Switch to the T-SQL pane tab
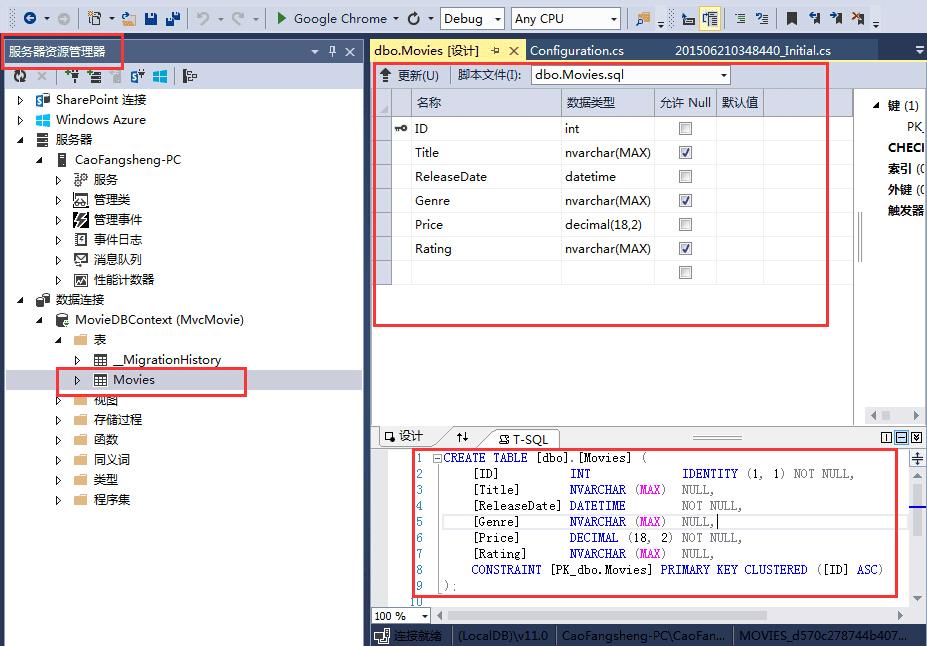Viewport: 927px width, 646px height. point(524,437)
